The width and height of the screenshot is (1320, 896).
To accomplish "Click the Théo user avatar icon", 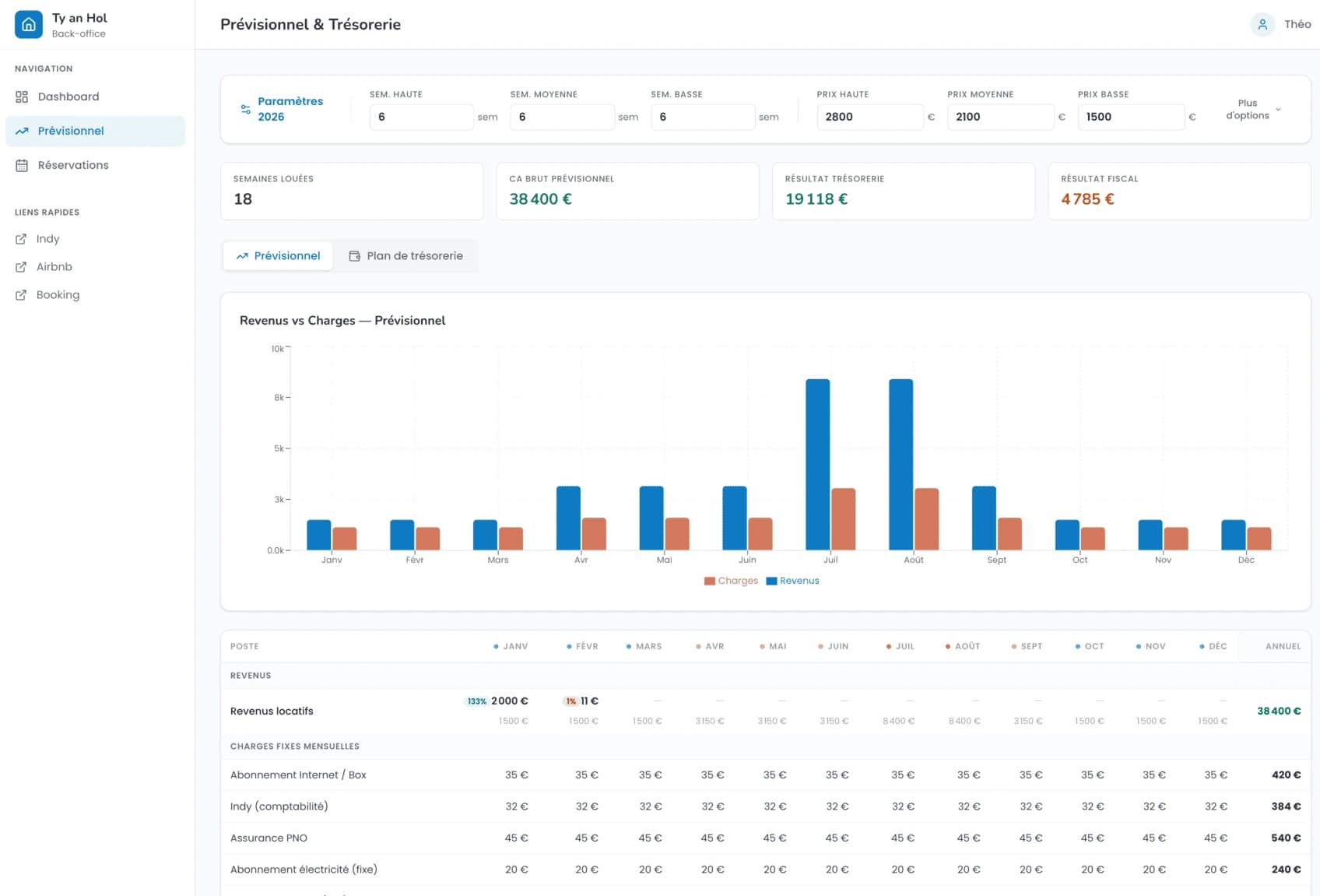I will [x=1262, y=24].
